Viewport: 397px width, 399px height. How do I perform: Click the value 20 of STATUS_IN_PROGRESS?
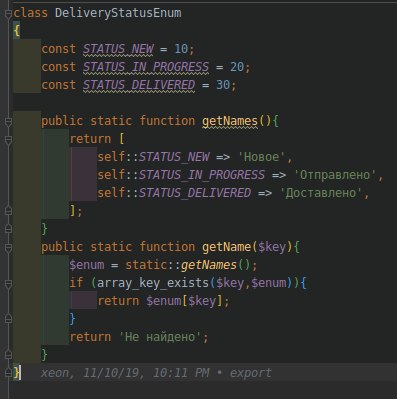pos(237,67)
